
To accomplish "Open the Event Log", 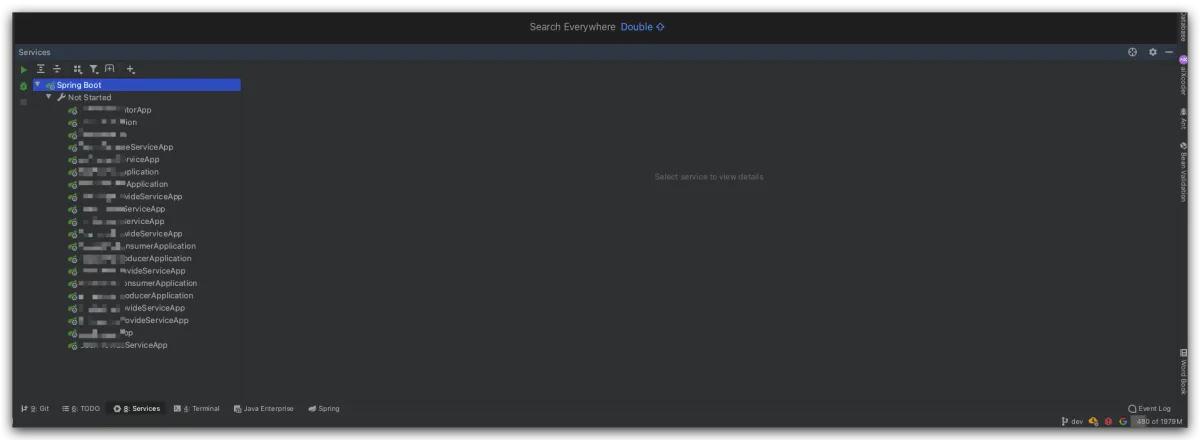I will tap(1149, 409).
